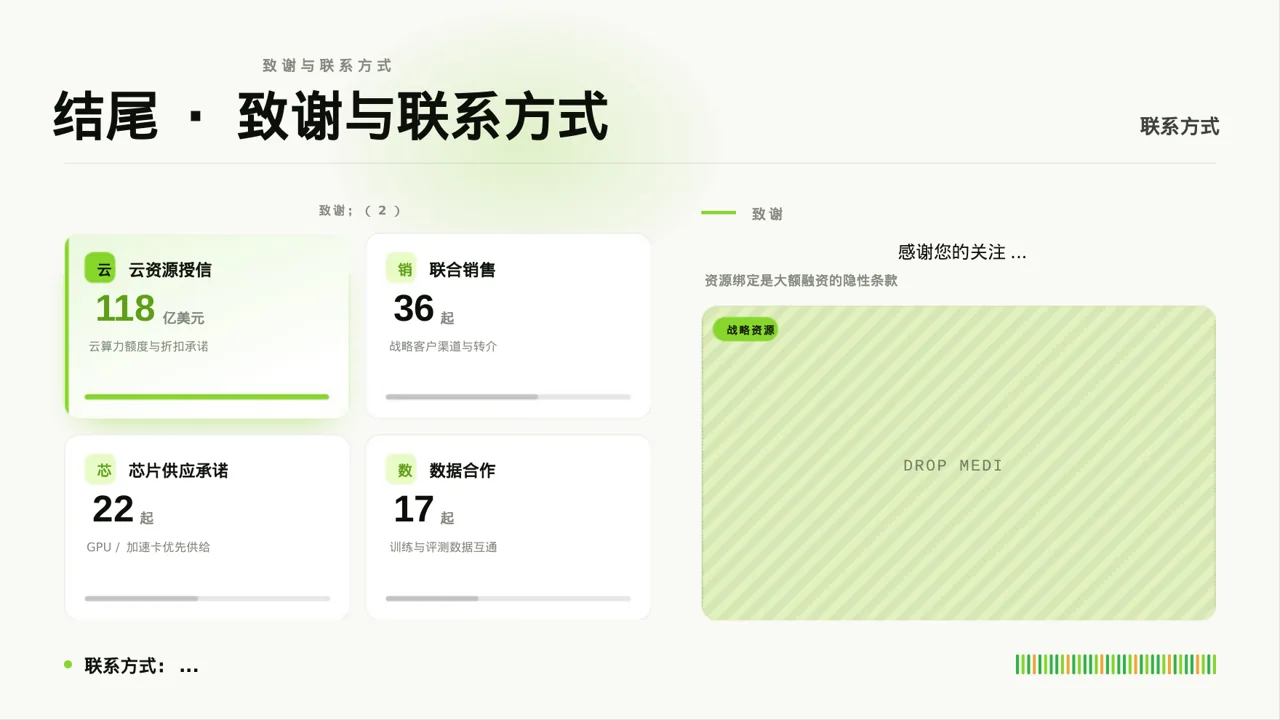Viewport: 1280px width, 720px height.
Task: Click the 118 value in 云资源授信
Action: (x=125, y=308)
